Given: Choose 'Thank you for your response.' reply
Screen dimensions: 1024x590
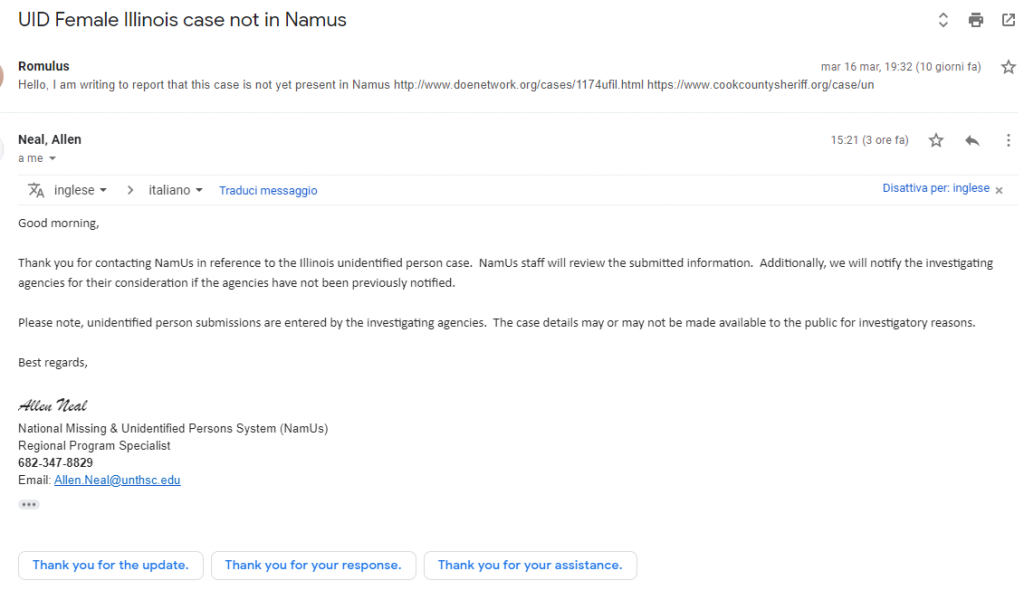Looking at the screenshot, I should click(313, 565).
